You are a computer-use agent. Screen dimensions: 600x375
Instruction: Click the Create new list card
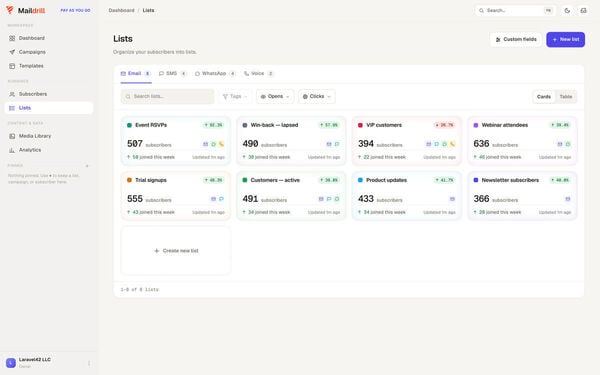coord(176,251)
